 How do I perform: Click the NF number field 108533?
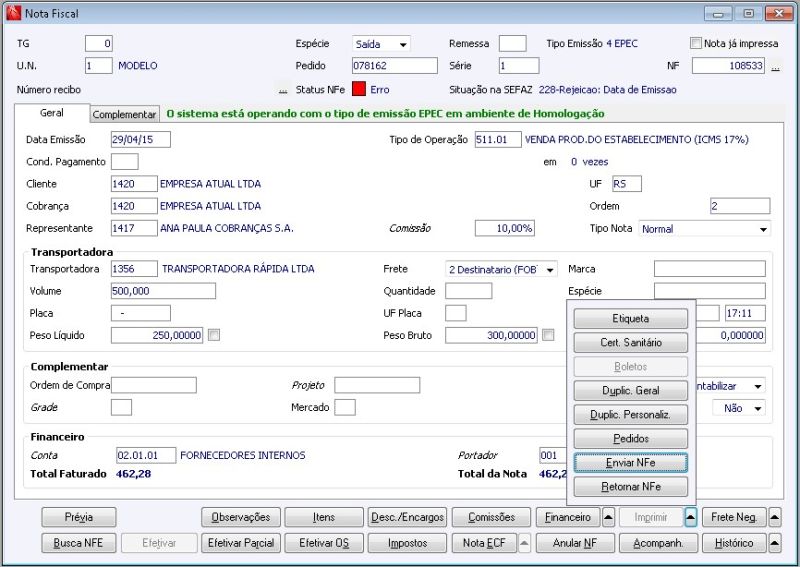(728, 66)
